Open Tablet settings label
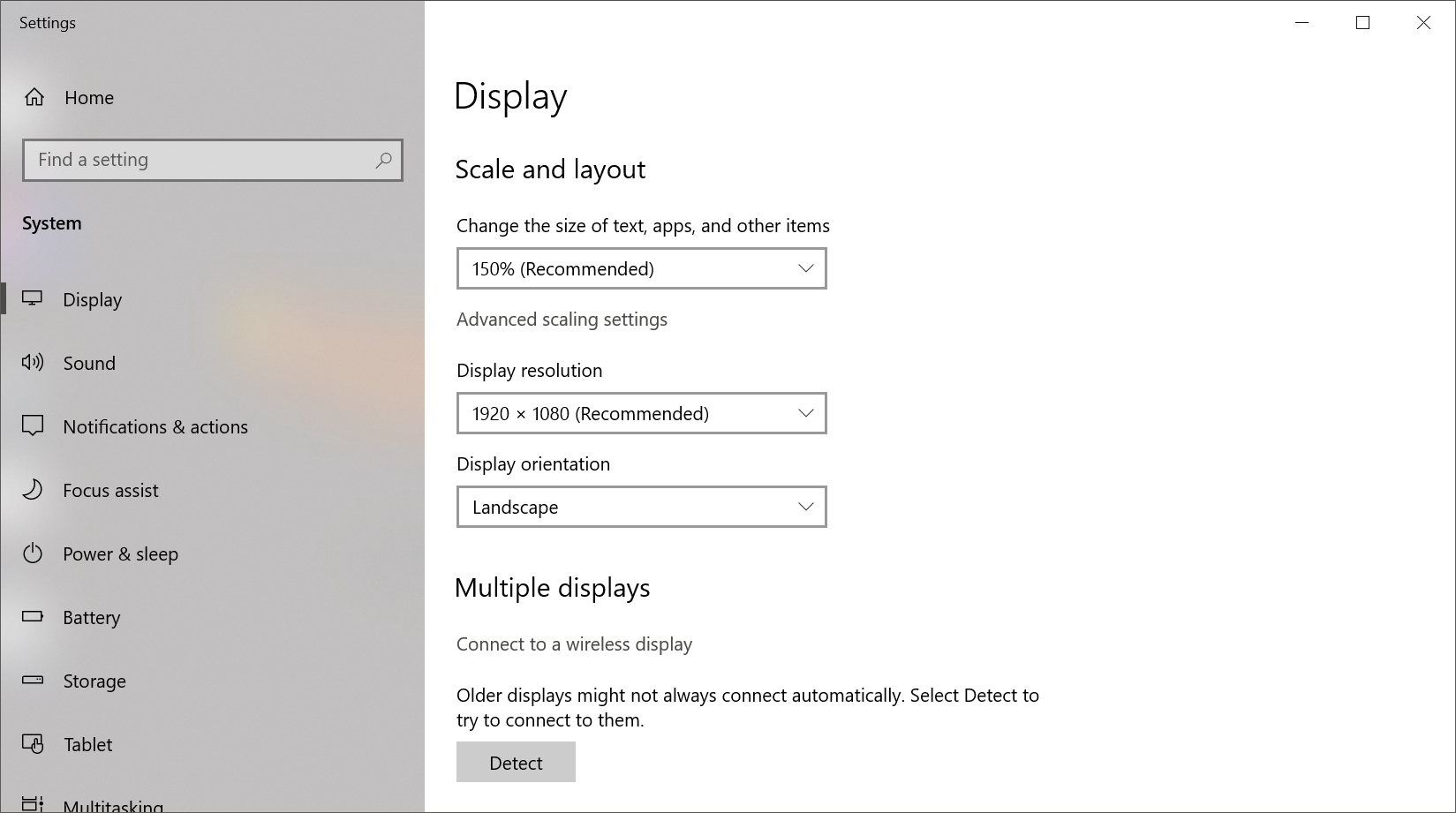 88,745
